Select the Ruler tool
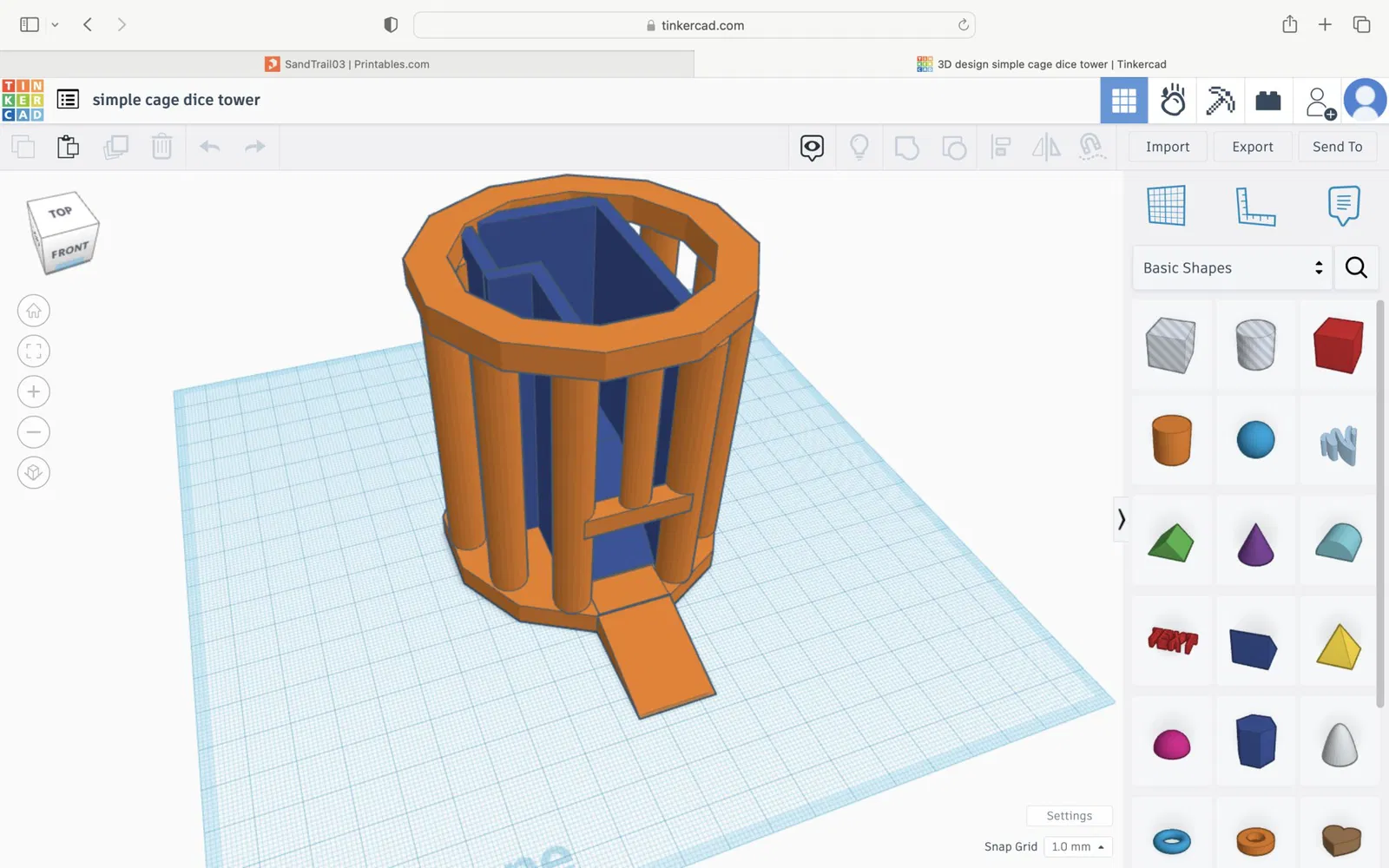 coord(1255,206)
